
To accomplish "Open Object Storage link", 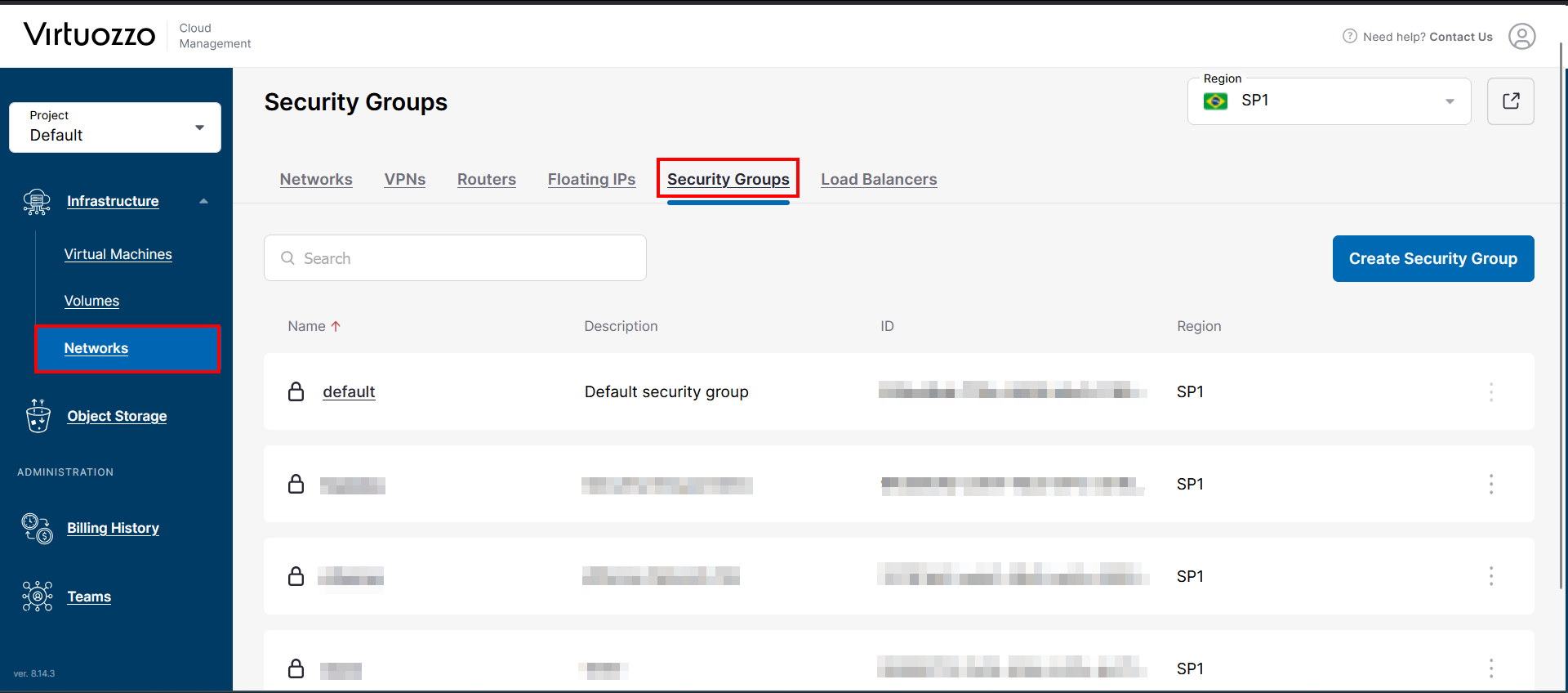I will (x=117, y=416).
